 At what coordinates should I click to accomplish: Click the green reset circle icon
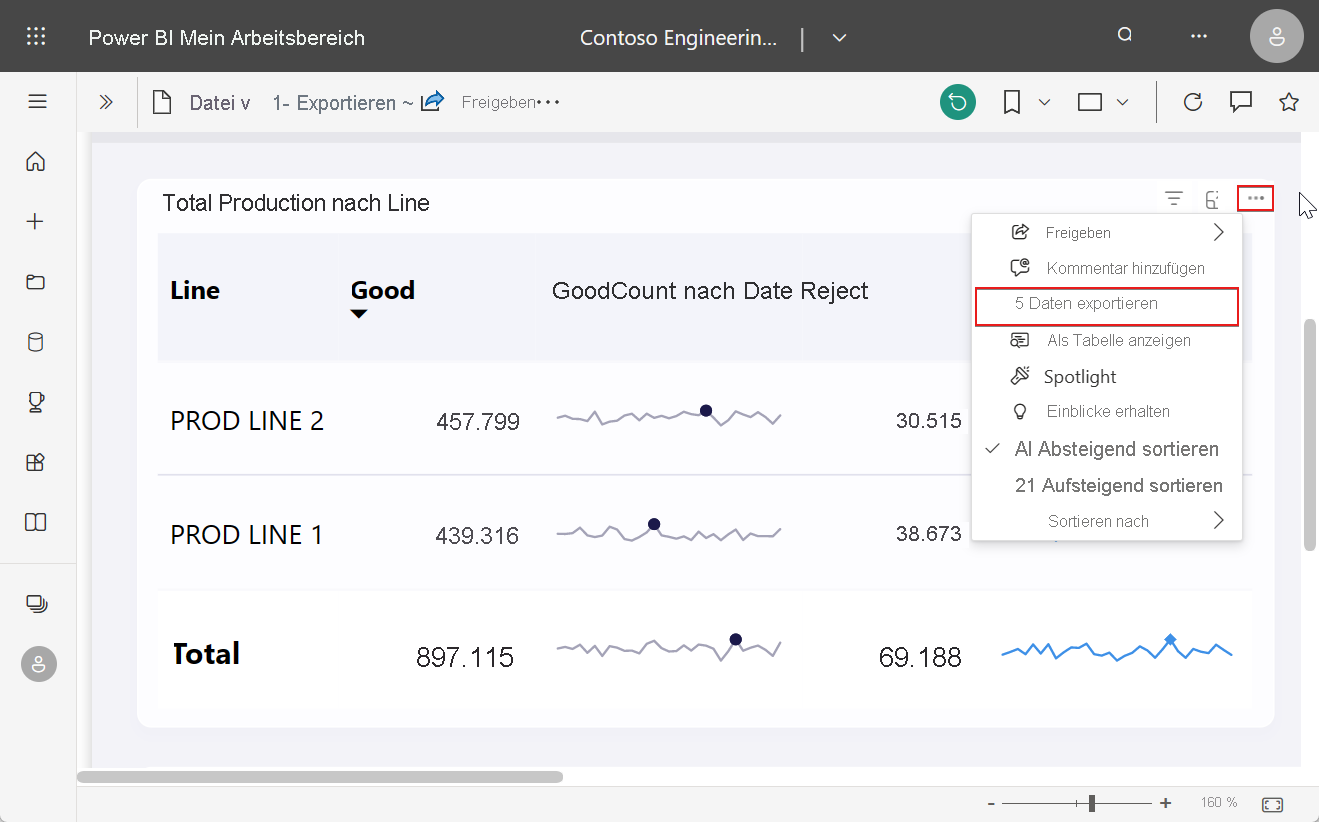[957, 102]
